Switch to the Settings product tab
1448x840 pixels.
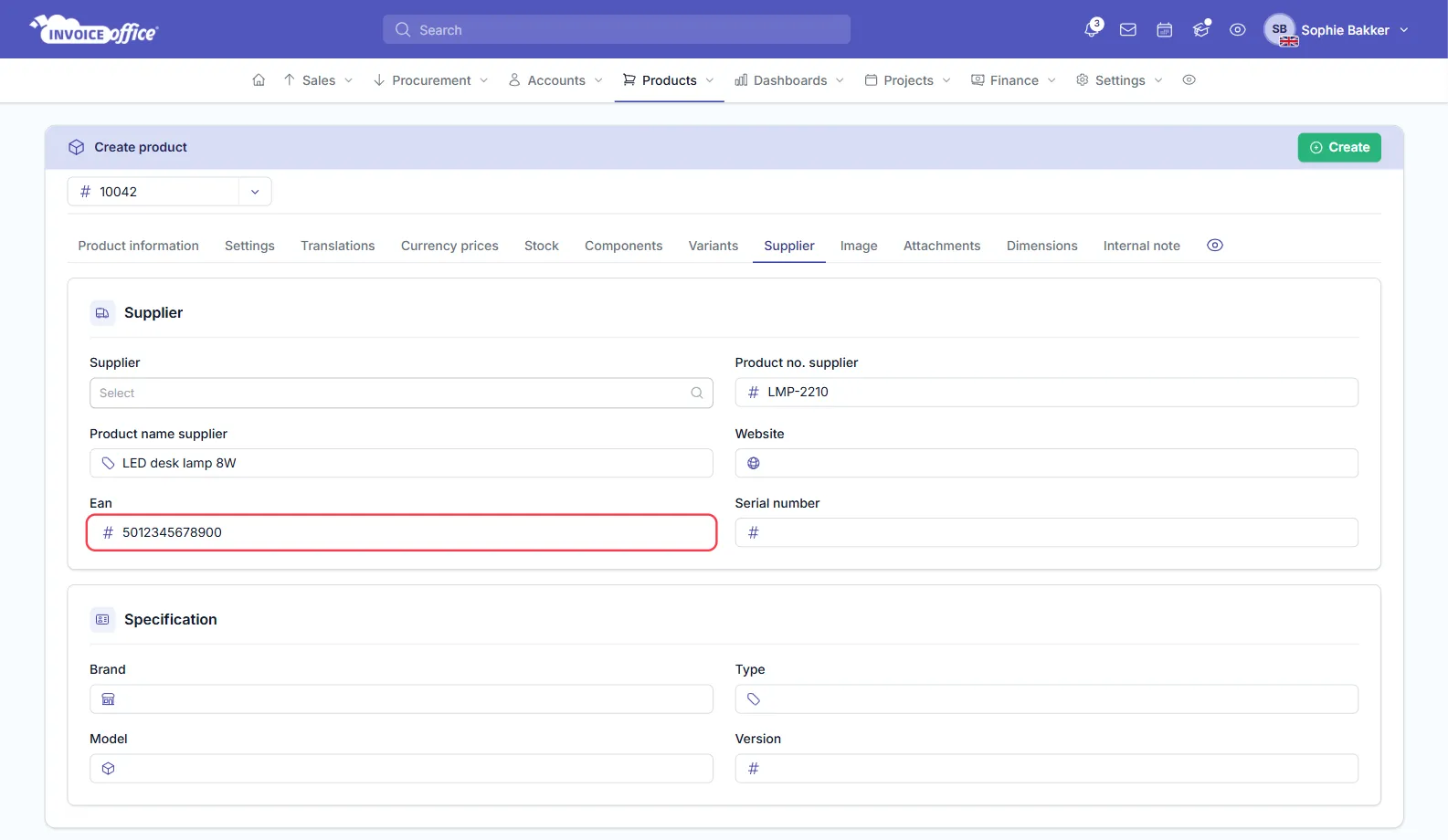tap(249, 246)
